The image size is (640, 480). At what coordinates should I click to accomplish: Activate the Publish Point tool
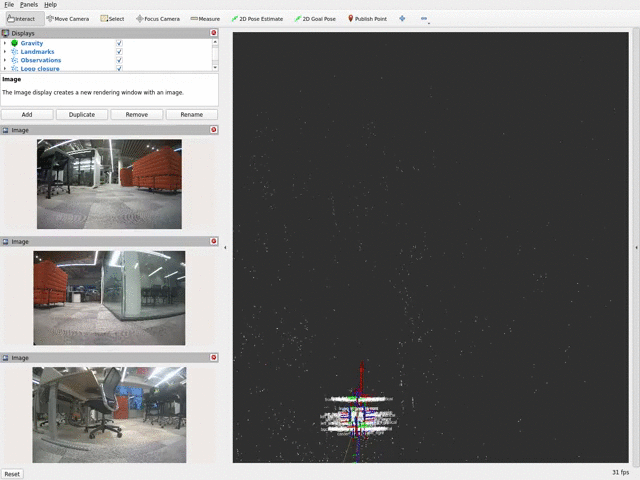coord(367,19)
